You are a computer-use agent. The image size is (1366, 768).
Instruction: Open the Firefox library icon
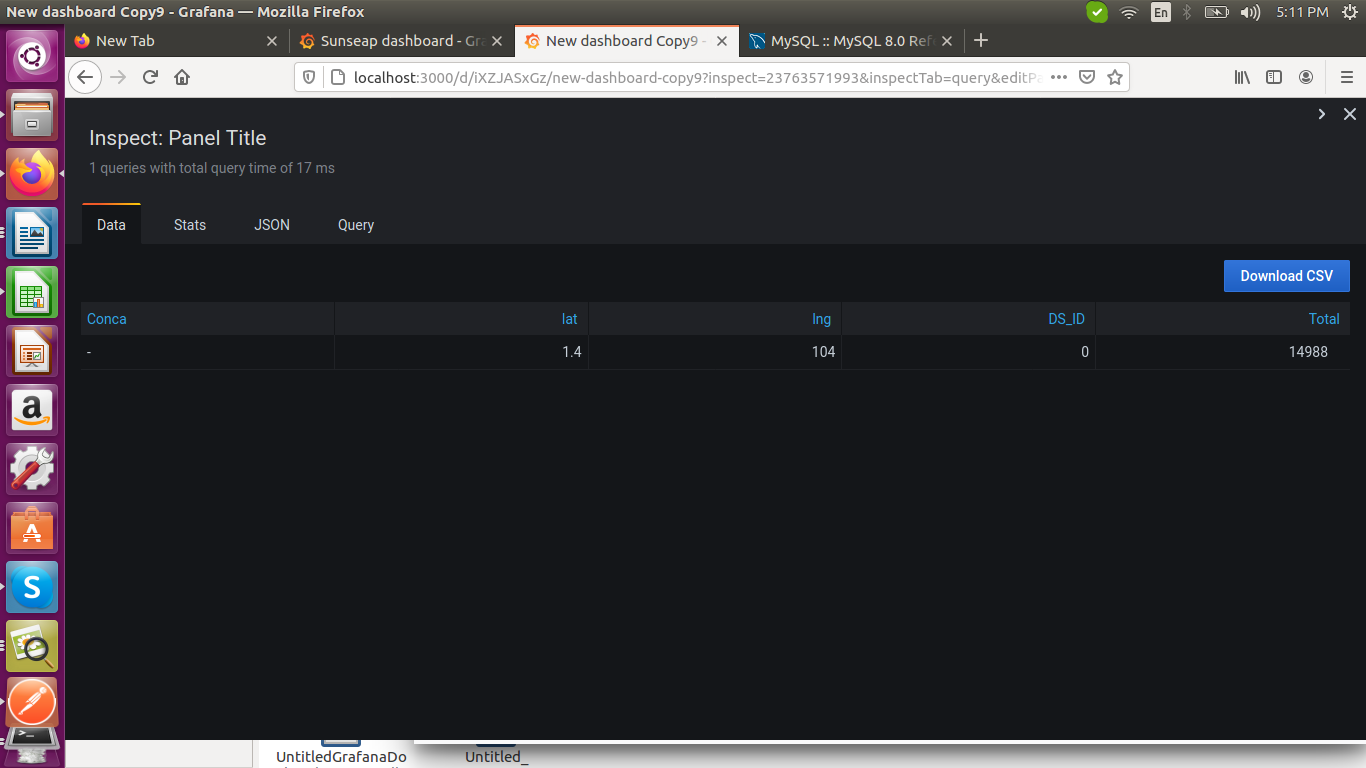pyautogui.click(x=1241, y=77)
